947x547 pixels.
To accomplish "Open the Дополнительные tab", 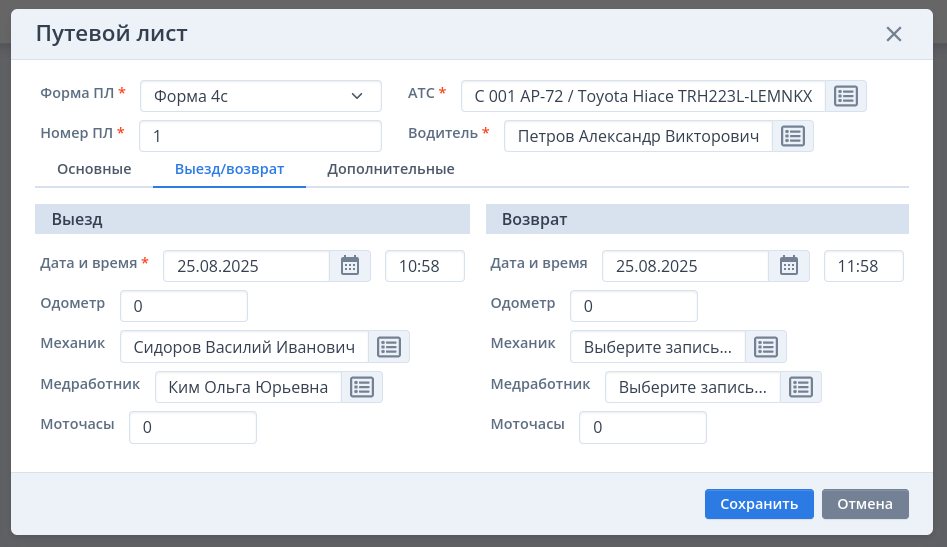I will tap(391, 169).
